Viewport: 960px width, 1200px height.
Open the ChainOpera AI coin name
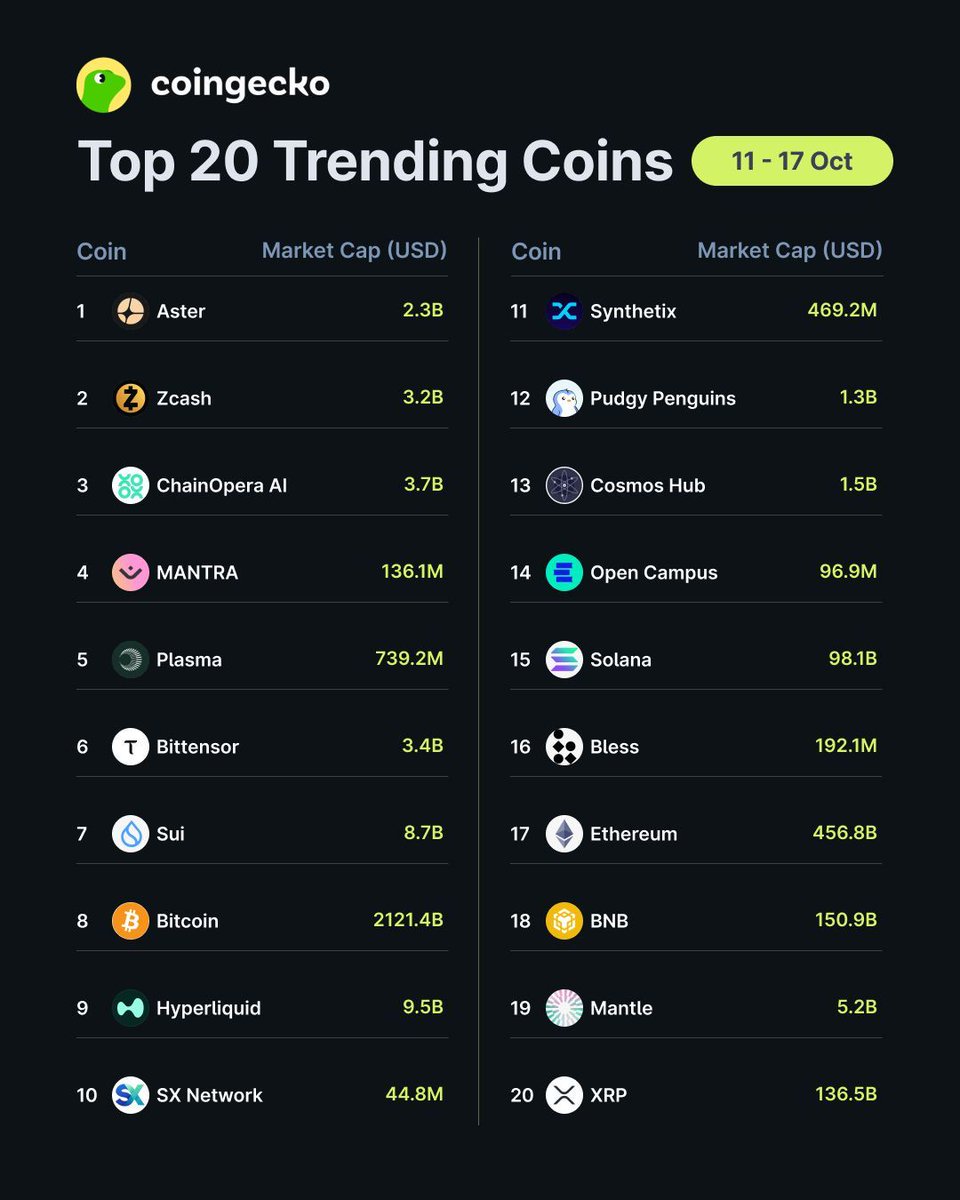tap(221, 485)
